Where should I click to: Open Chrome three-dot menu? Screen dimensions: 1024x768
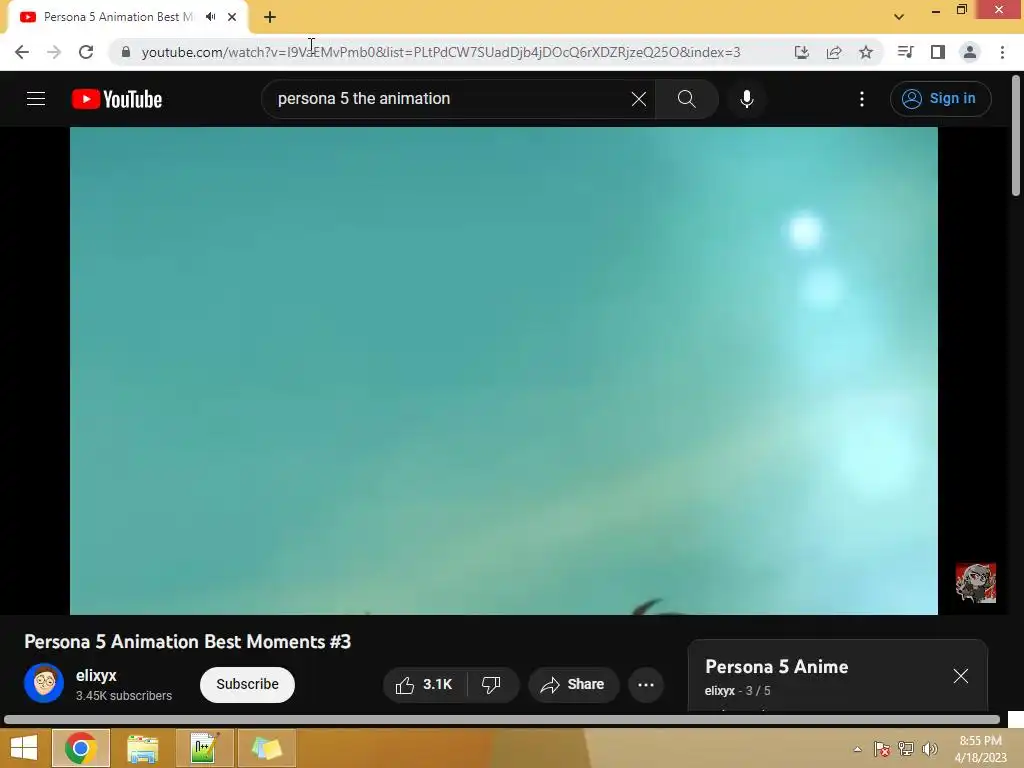click(x=1002, y=52)
